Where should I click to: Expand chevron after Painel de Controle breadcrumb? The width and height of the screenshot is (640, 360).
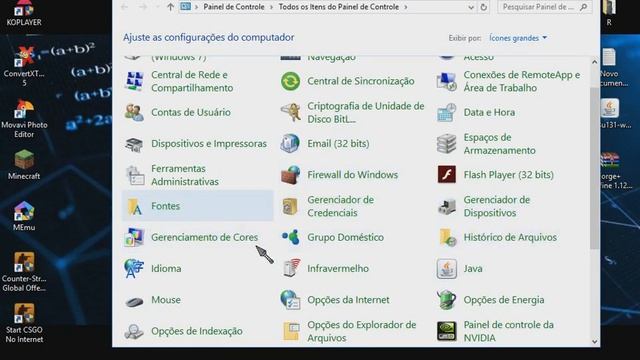tap(271, 7)
